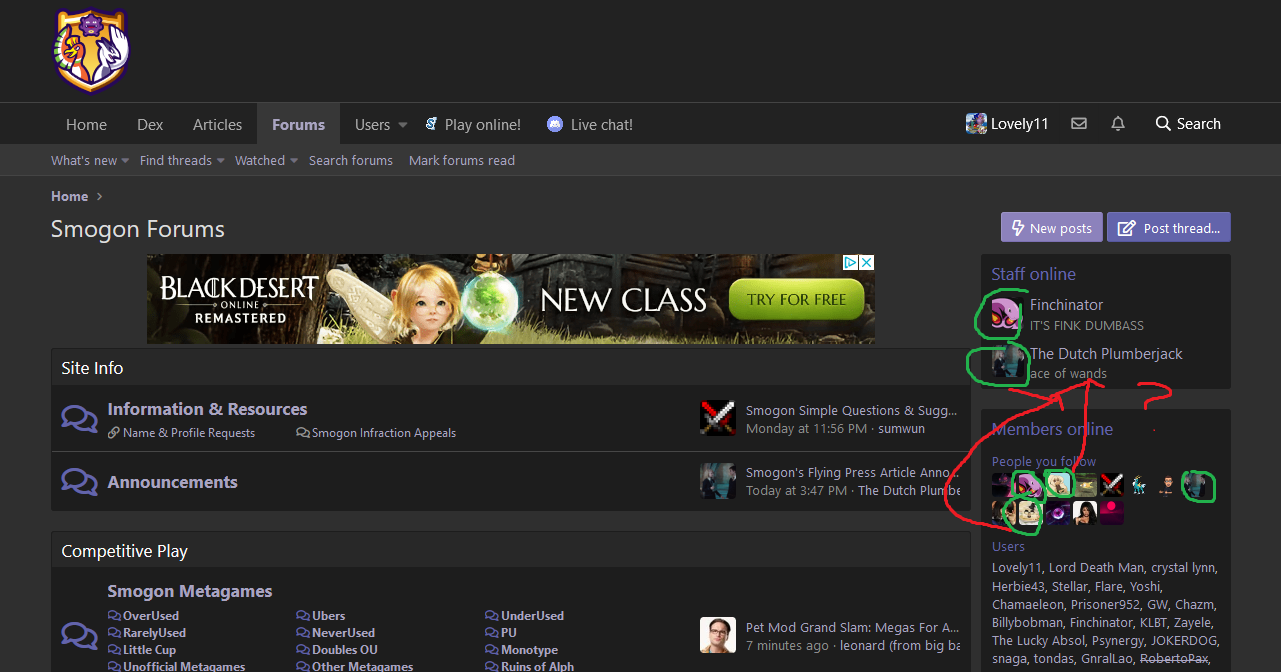
Task: Expand the What's new dropdown
Action: [x=126, y=161]
